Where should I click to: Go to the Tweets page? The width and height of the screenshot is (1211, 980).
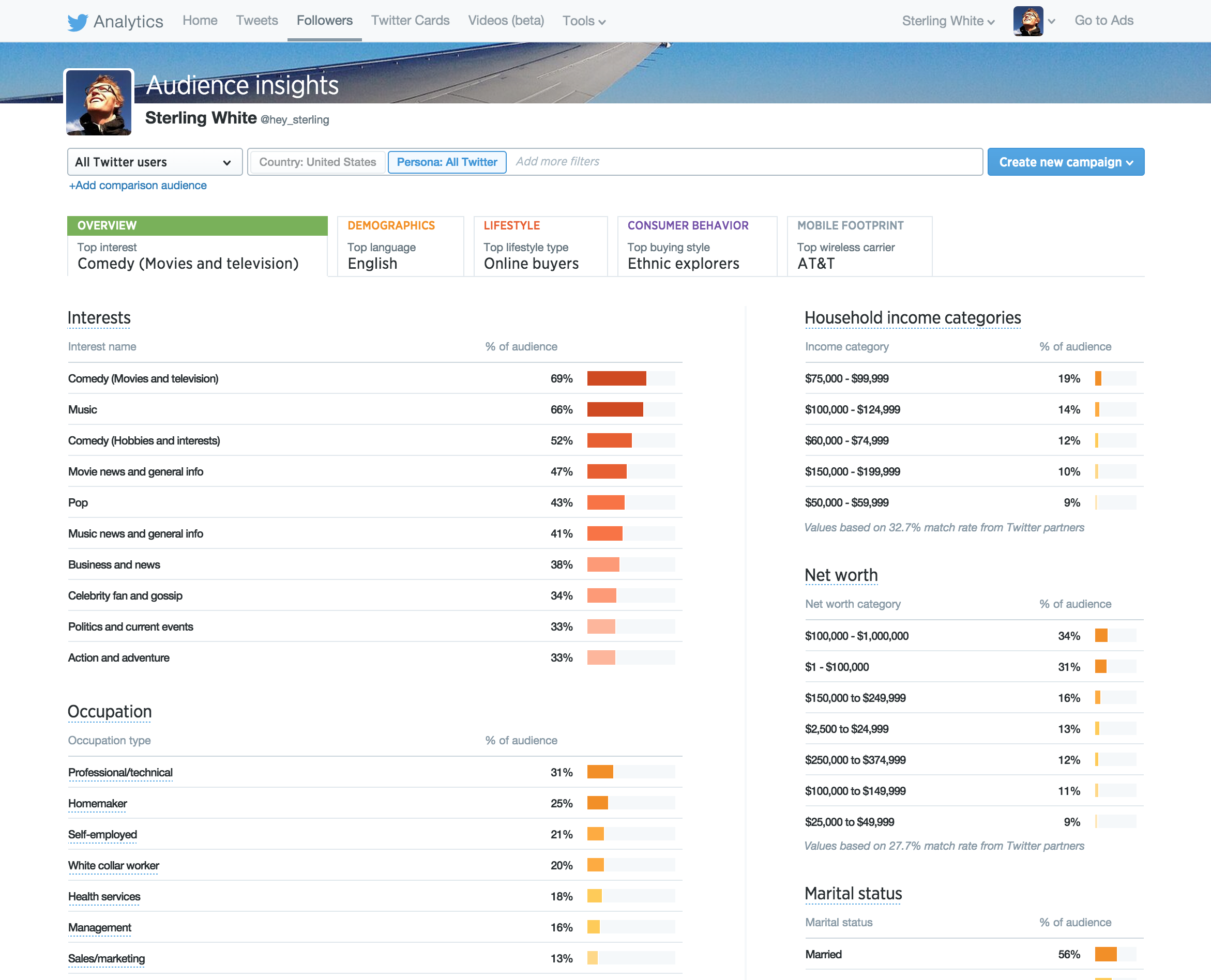tap(256, 20)
